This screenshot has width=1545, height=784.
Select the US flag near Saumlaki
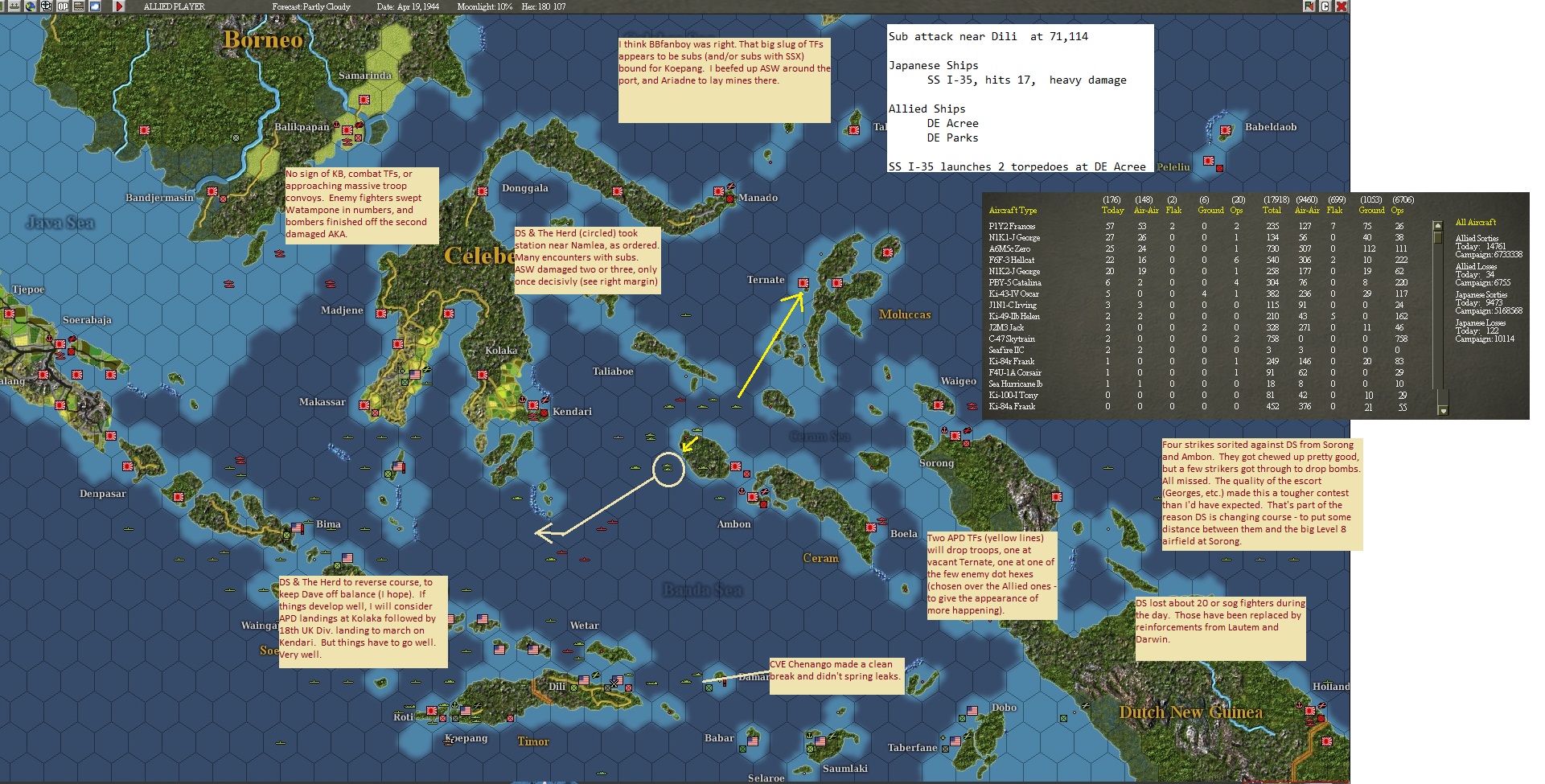(820, 741)
